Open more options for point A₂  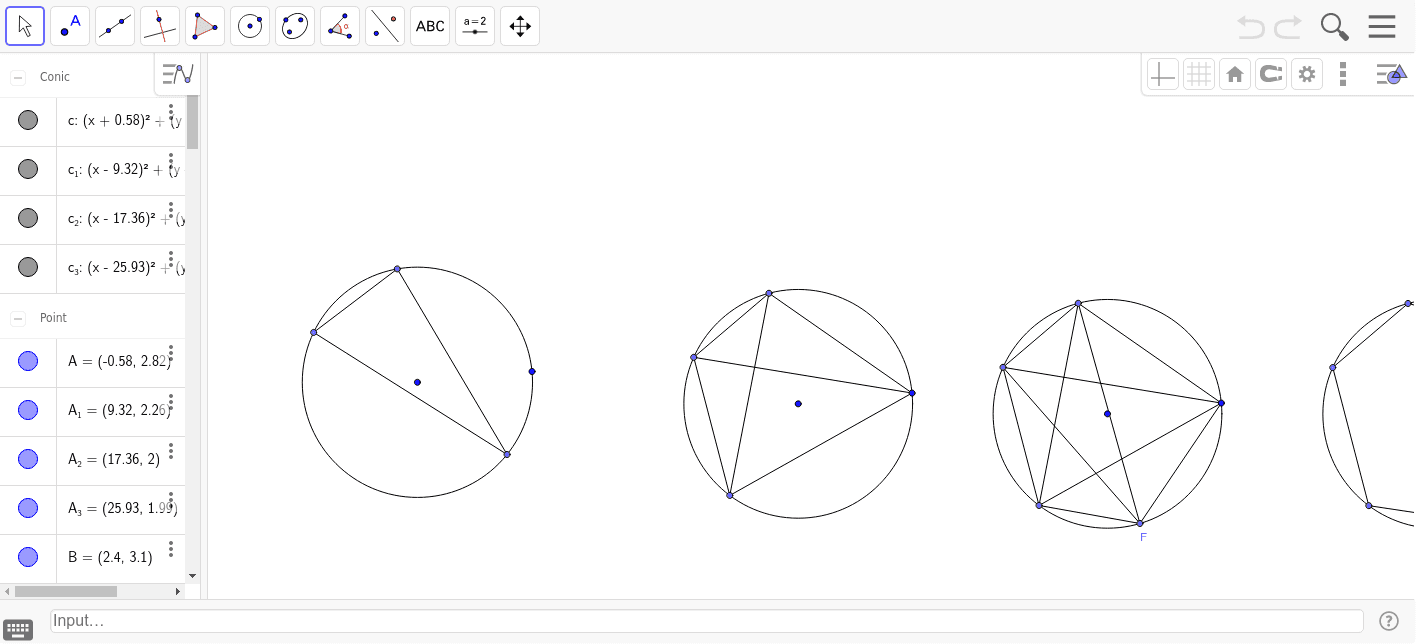(171, 451)
